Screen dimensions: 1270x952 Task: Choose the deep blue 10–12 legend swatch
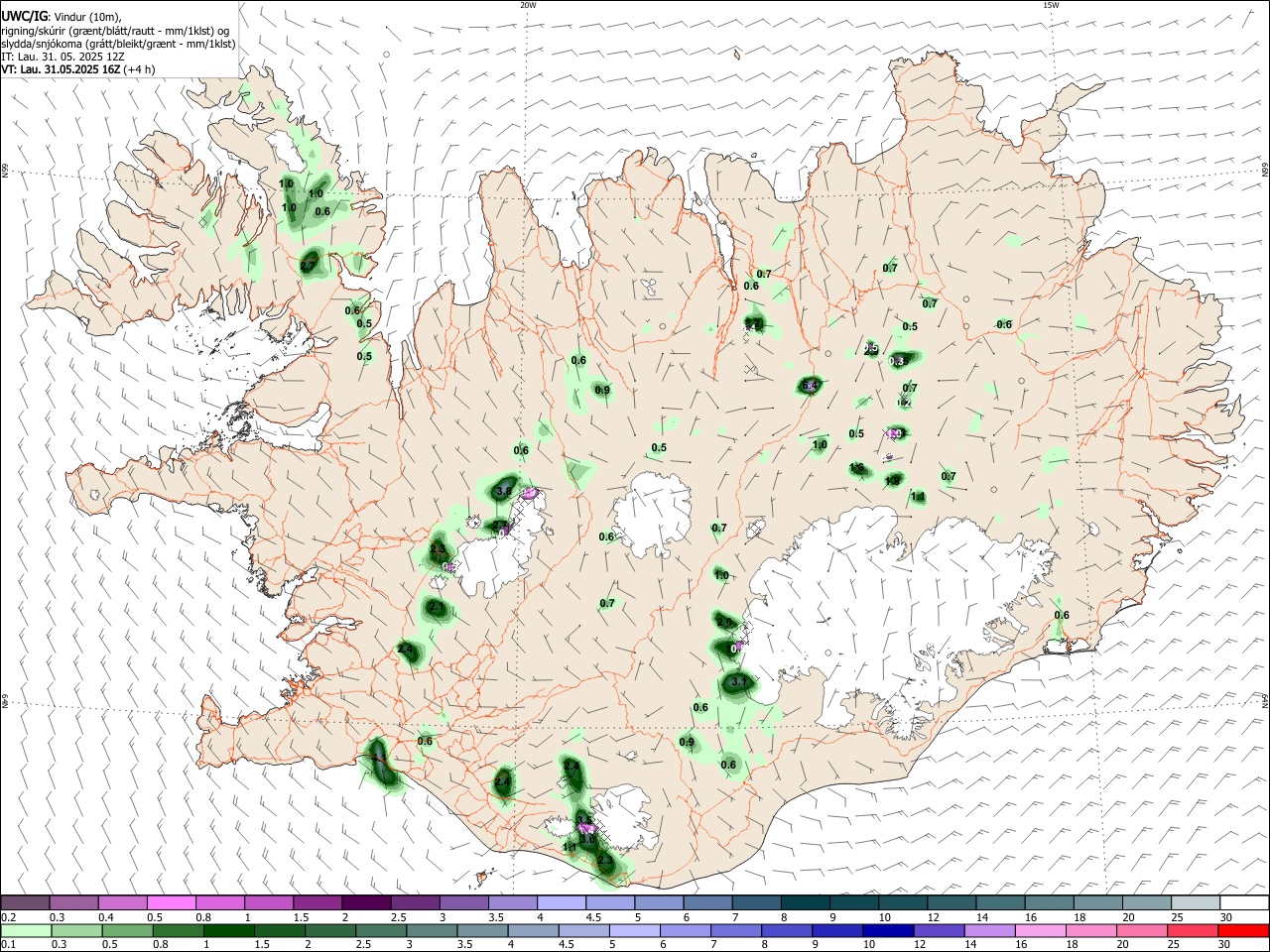pos(887,930)
